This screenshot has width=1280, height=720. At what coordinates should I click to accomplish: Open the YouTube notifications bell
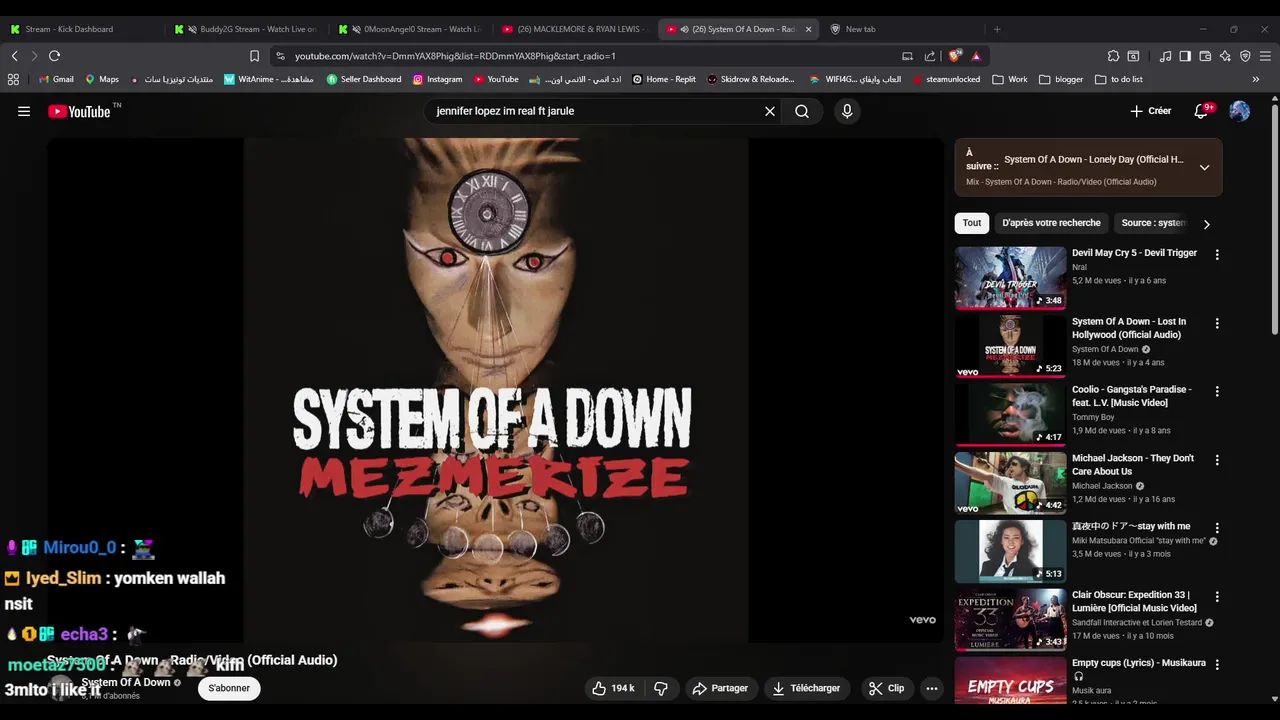point(1201,111)
